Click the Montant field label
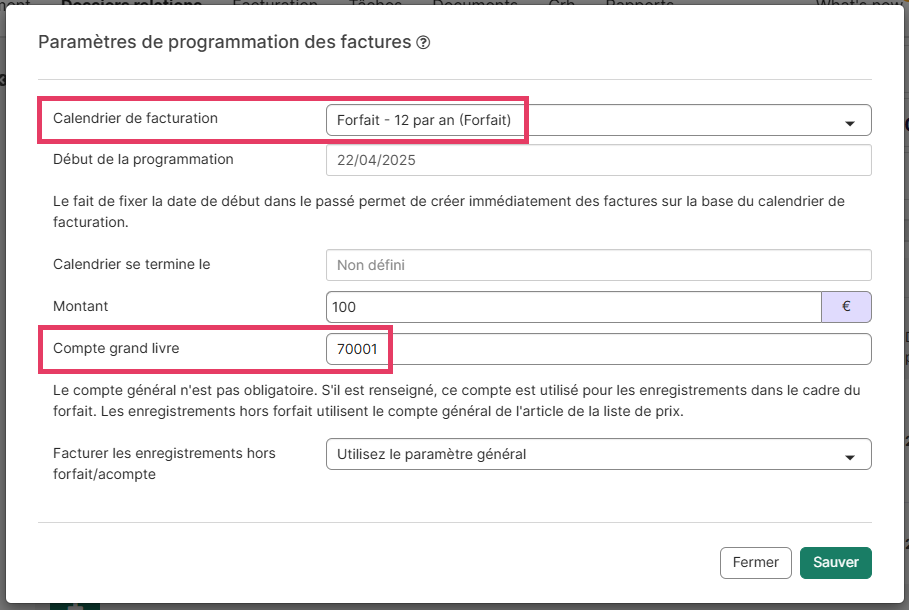 [x=81, y=307]
